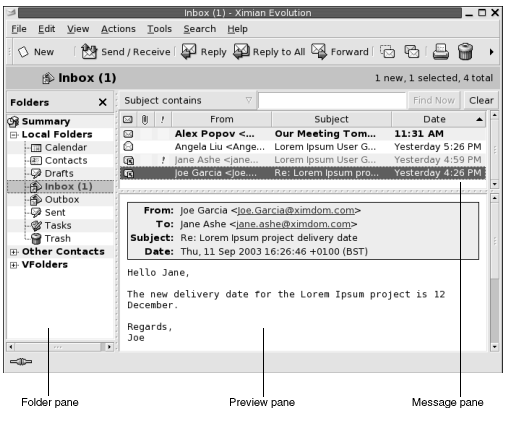Viewport: 509px width, 421px height.
Task: Click the Copy message to folder icon
Action: click(412, 52)
